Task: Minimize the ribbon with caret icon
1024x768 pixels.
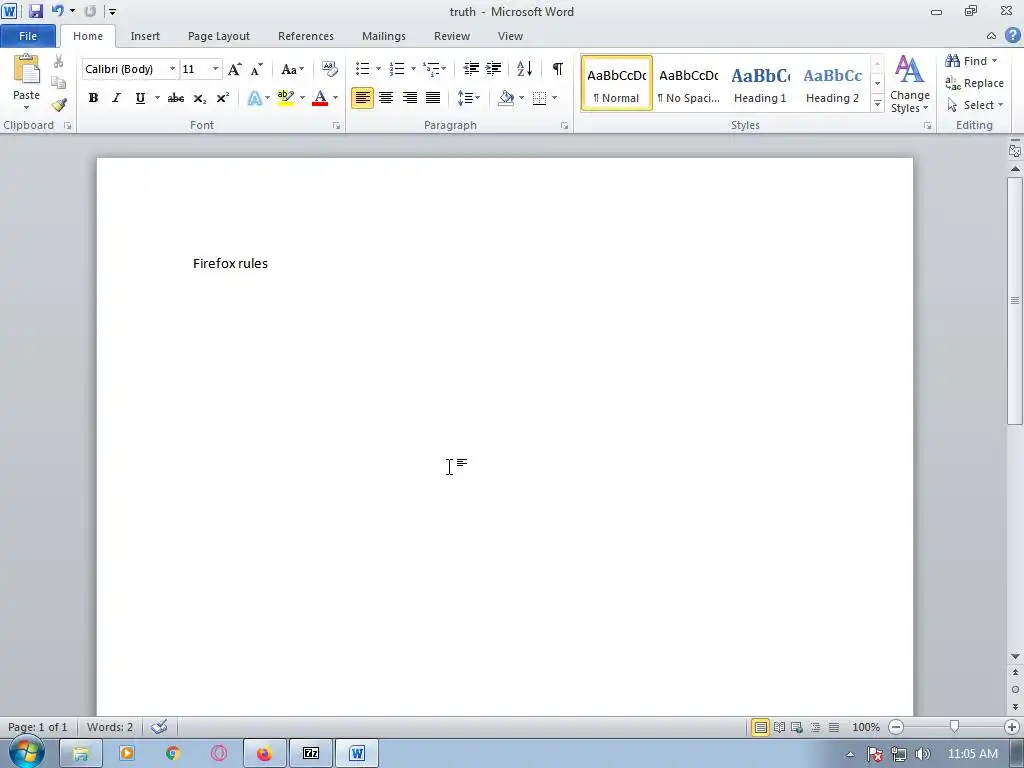Action: pos(991,36)
